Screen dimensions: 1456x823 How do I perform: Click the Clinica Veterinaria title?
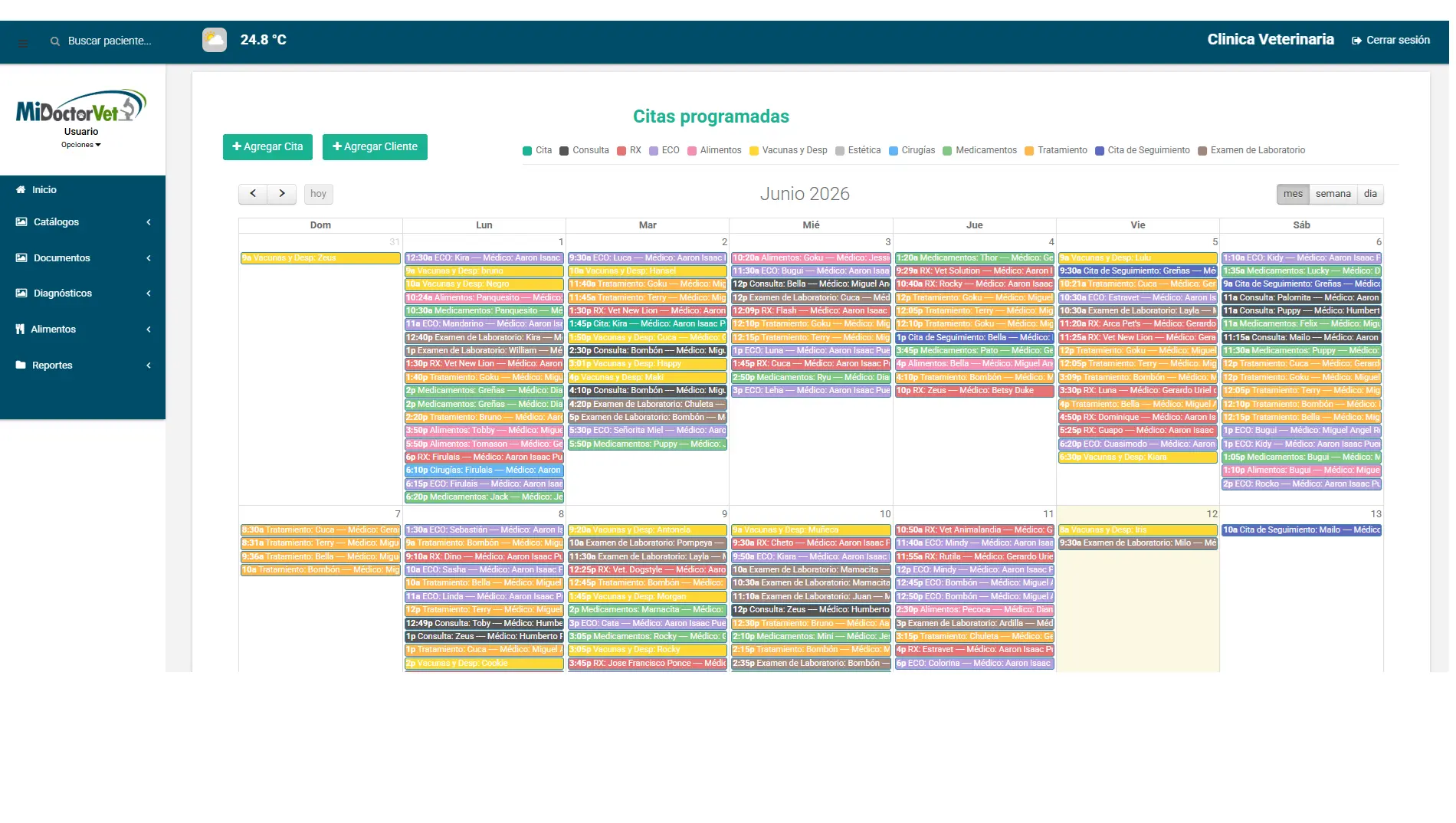click(x=1271, y=40)
